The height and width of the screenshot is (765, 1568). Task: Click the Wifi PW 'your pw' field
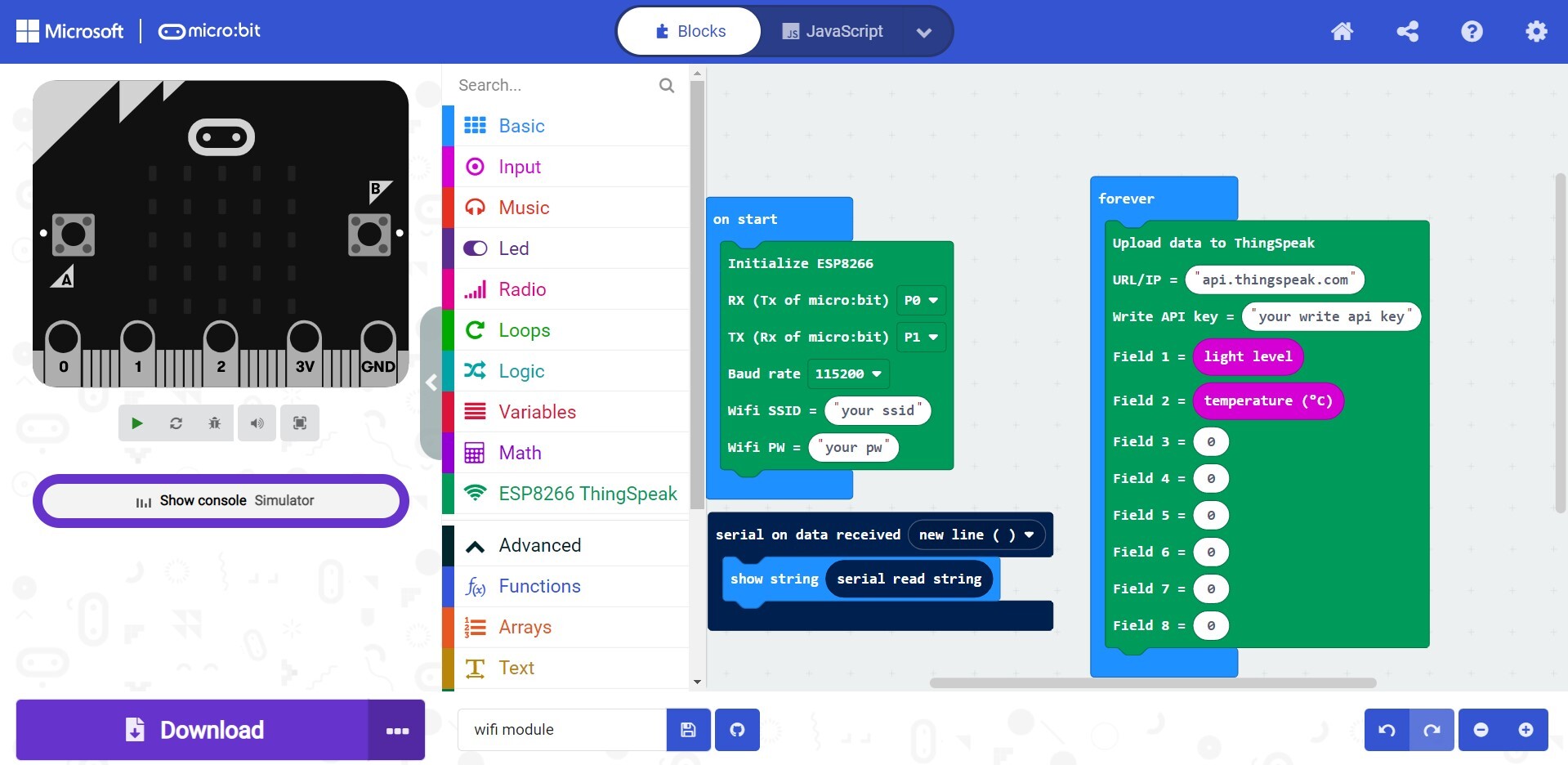(x=853, y=447)
